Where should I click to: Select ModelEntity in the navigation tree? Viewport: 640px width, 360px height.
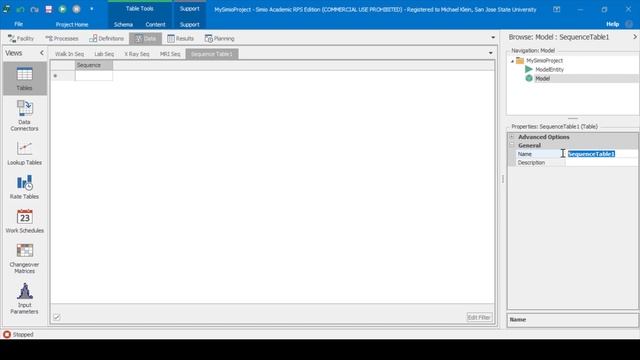point(549,69)
